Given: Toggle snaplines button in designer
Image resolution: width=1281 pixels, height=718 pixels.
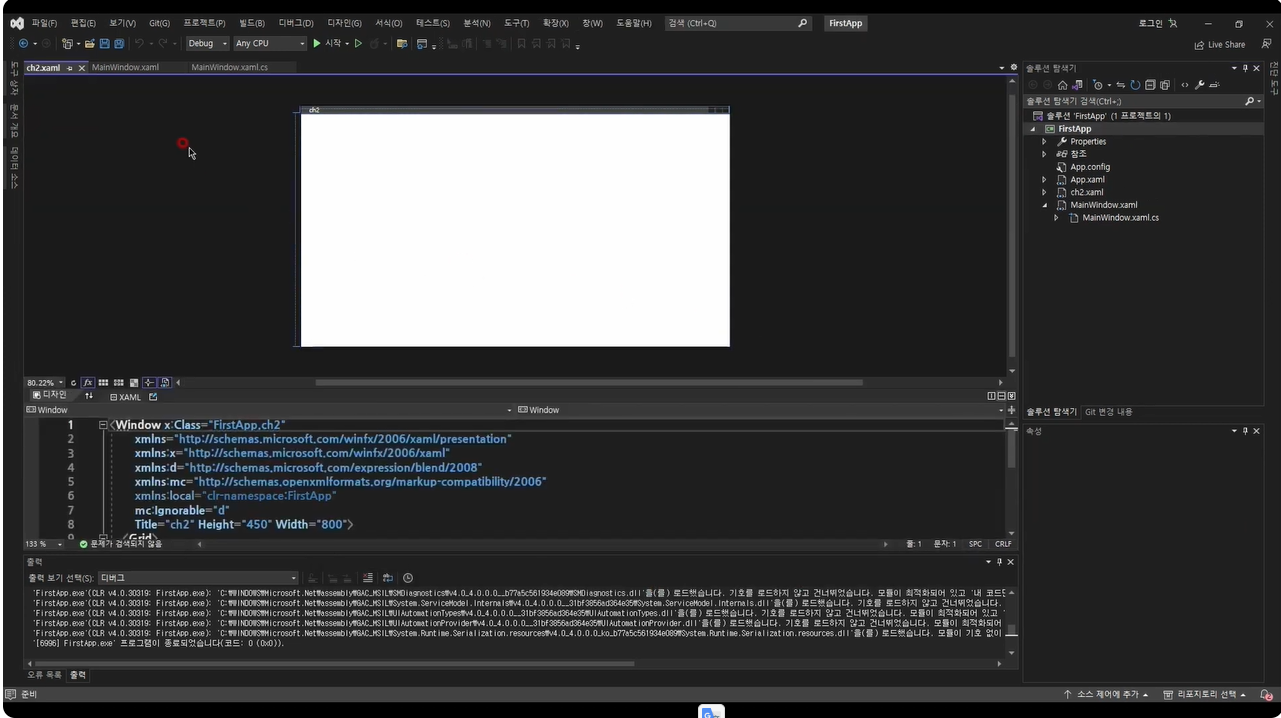Looking at the screenshot, I should pos(149,383).
